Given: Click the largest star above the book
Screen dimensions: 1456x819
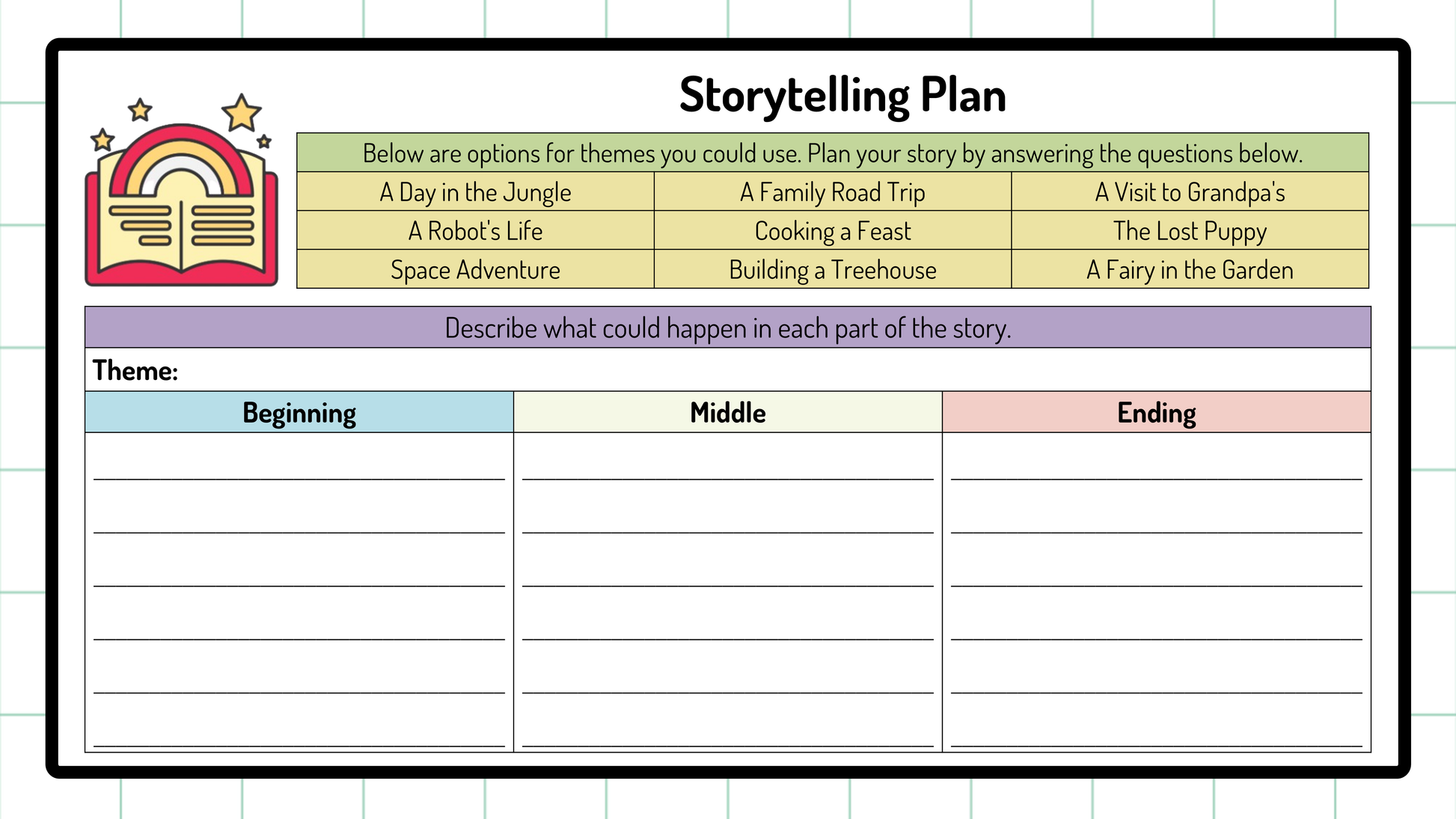Looking at the screenshot, I should (241, 114).
